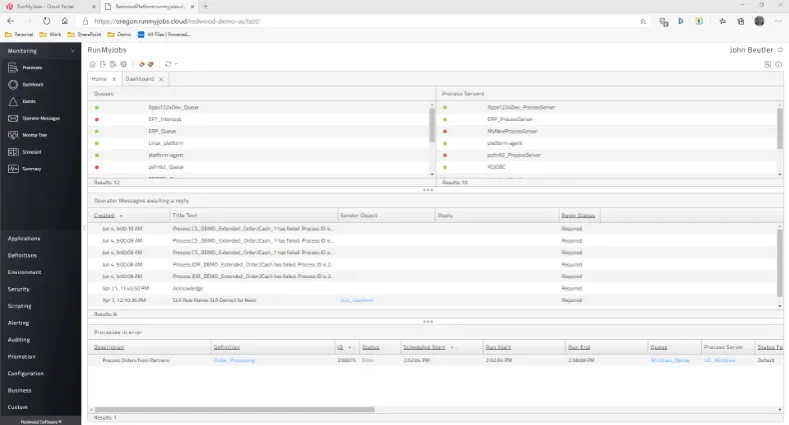The width and height of the screenshot is (789, 425).
Task: Select the platform-agent row in Process Servers
Action: pos(607,143)
